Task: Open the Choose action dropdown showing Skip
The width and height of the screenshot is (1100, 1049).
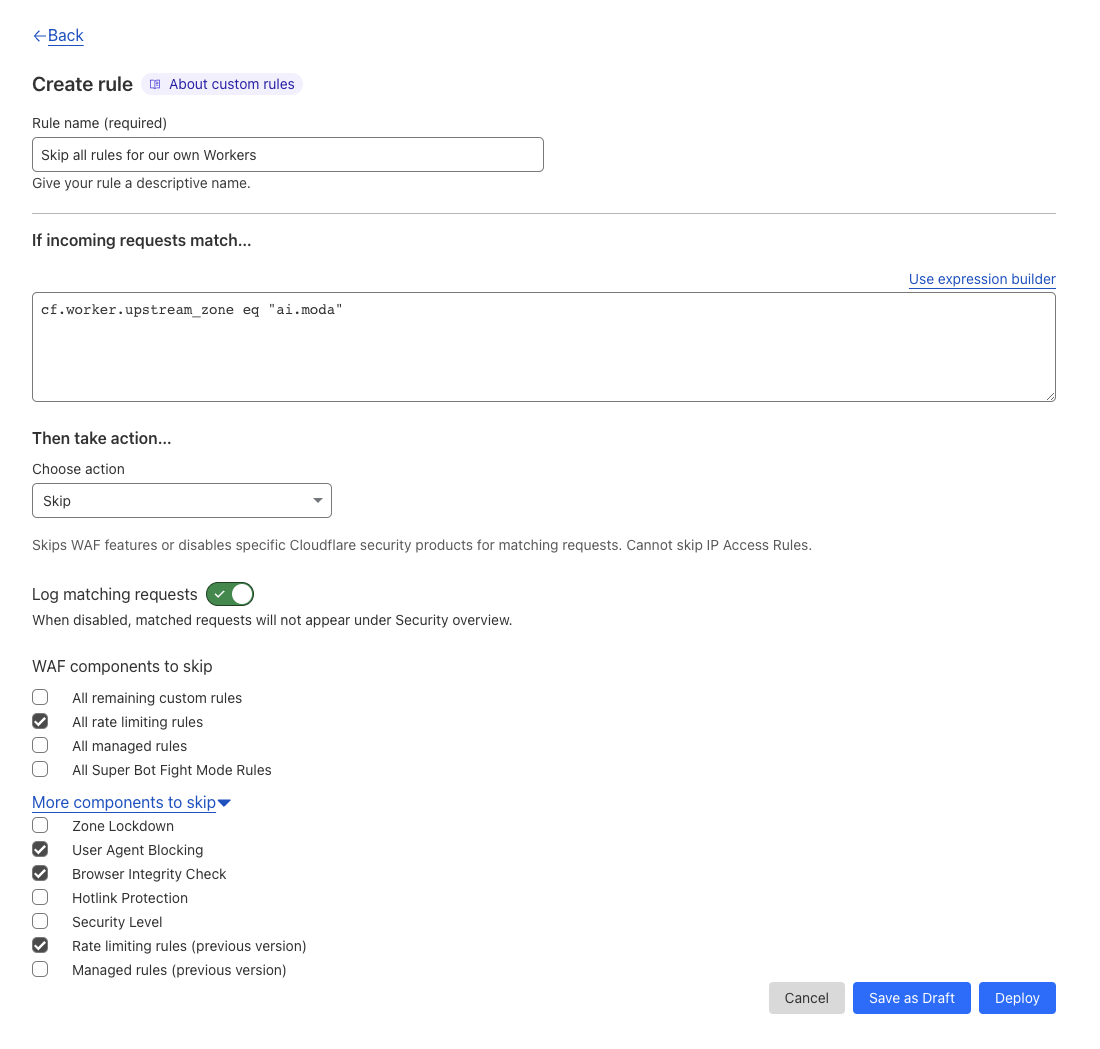Action: (x=181, y=500)
